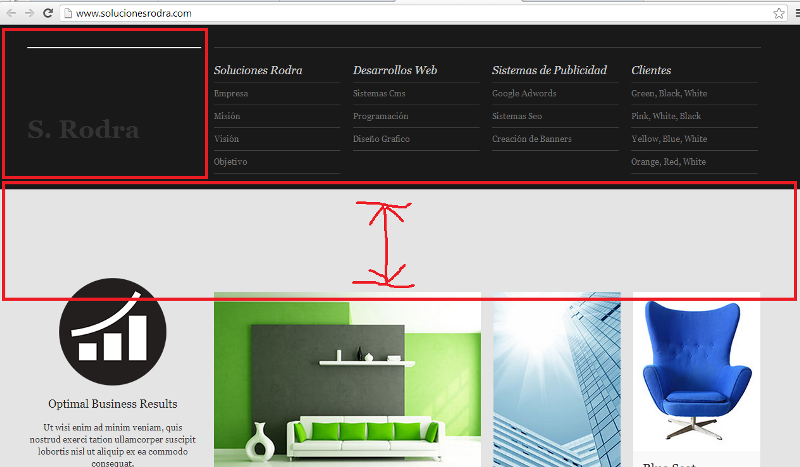Choose the Pink, White, Black link
The image size is (800, 467).
[666, 116]
